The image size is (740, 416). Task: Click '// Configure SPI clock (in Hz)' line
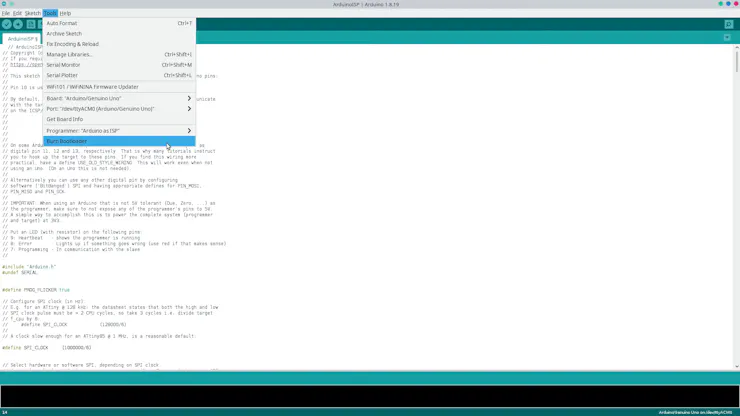click(43, 301)
